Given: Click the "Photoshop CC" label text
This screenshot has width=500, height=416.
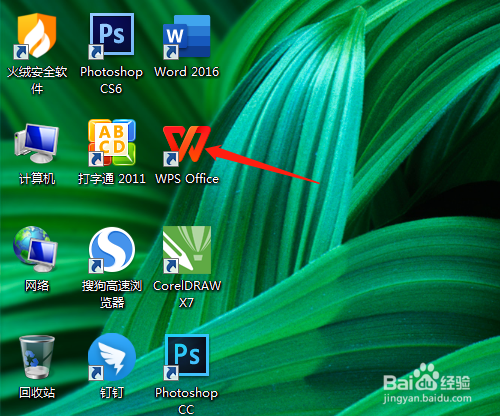Looking at the screenshot, I should coord(187,401).
